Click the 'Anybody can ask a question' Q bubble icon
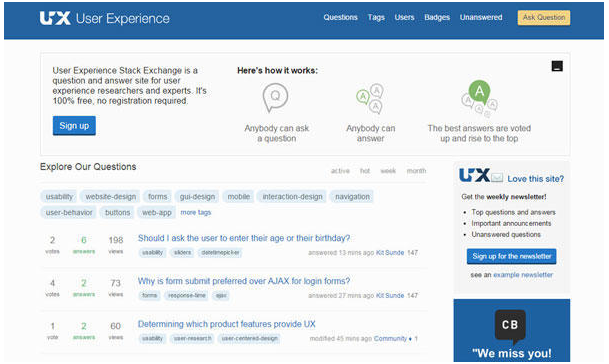This screenshot has height=364, width=609. 275,97
